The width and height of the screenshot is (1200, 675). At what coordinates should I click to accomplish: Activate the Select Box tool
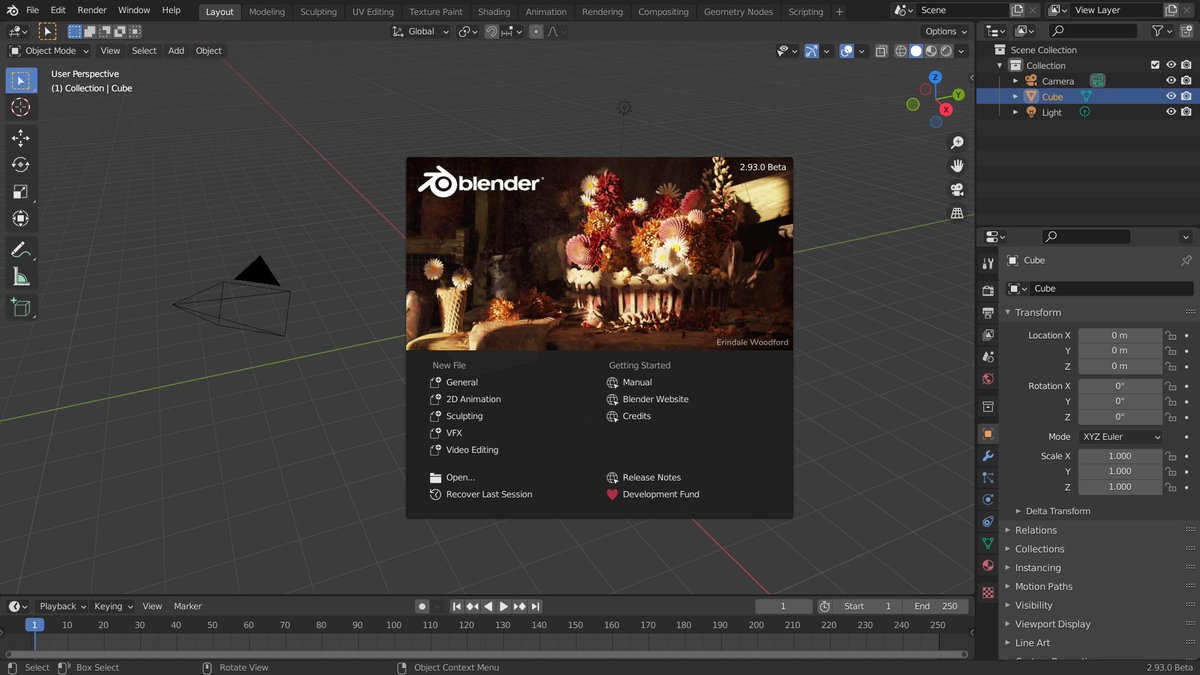click(20, 81)
